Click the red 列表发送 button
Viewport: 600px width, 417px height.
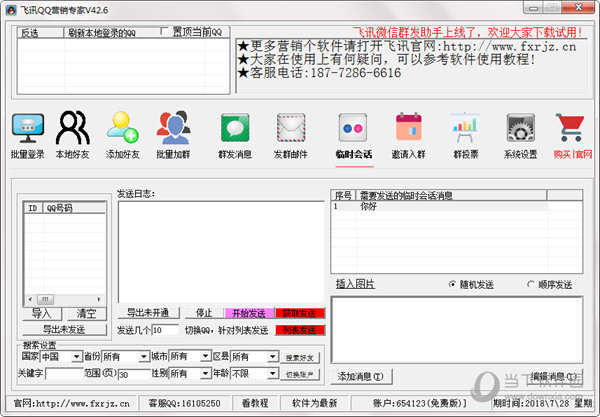pyautogui.click(x=300, y=330)
